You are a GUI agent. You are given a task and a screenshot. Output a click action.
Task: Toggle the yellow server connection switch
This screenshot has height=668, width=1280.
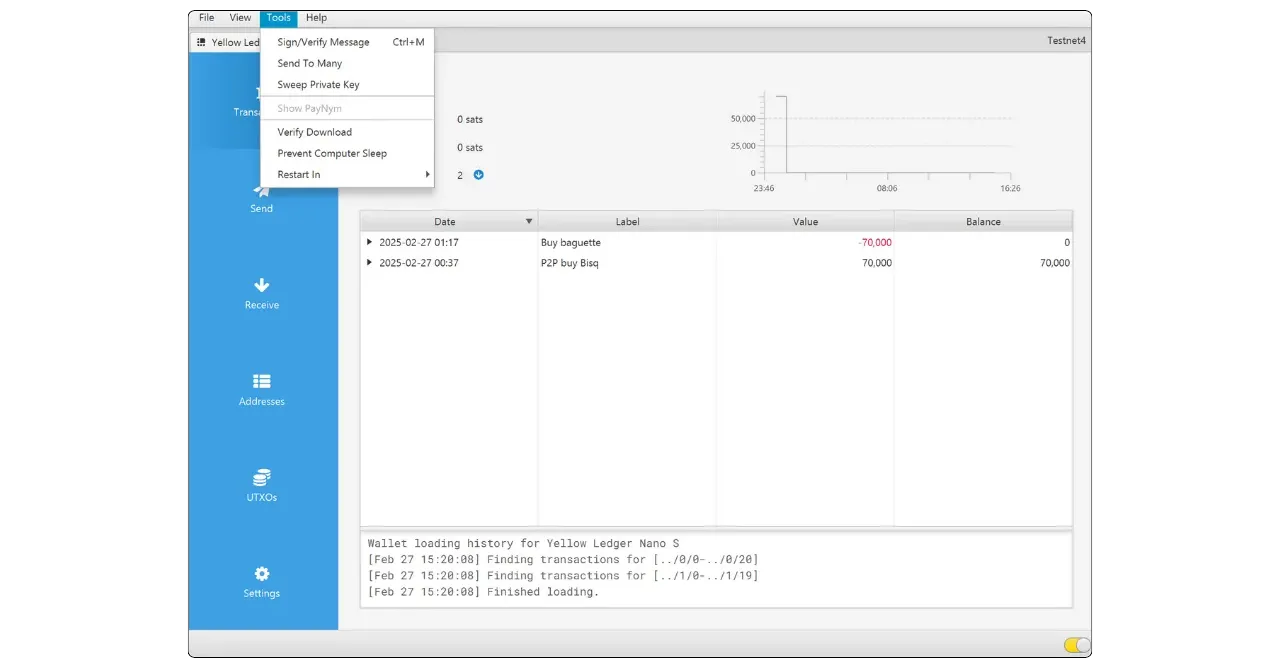[1076, 645]
